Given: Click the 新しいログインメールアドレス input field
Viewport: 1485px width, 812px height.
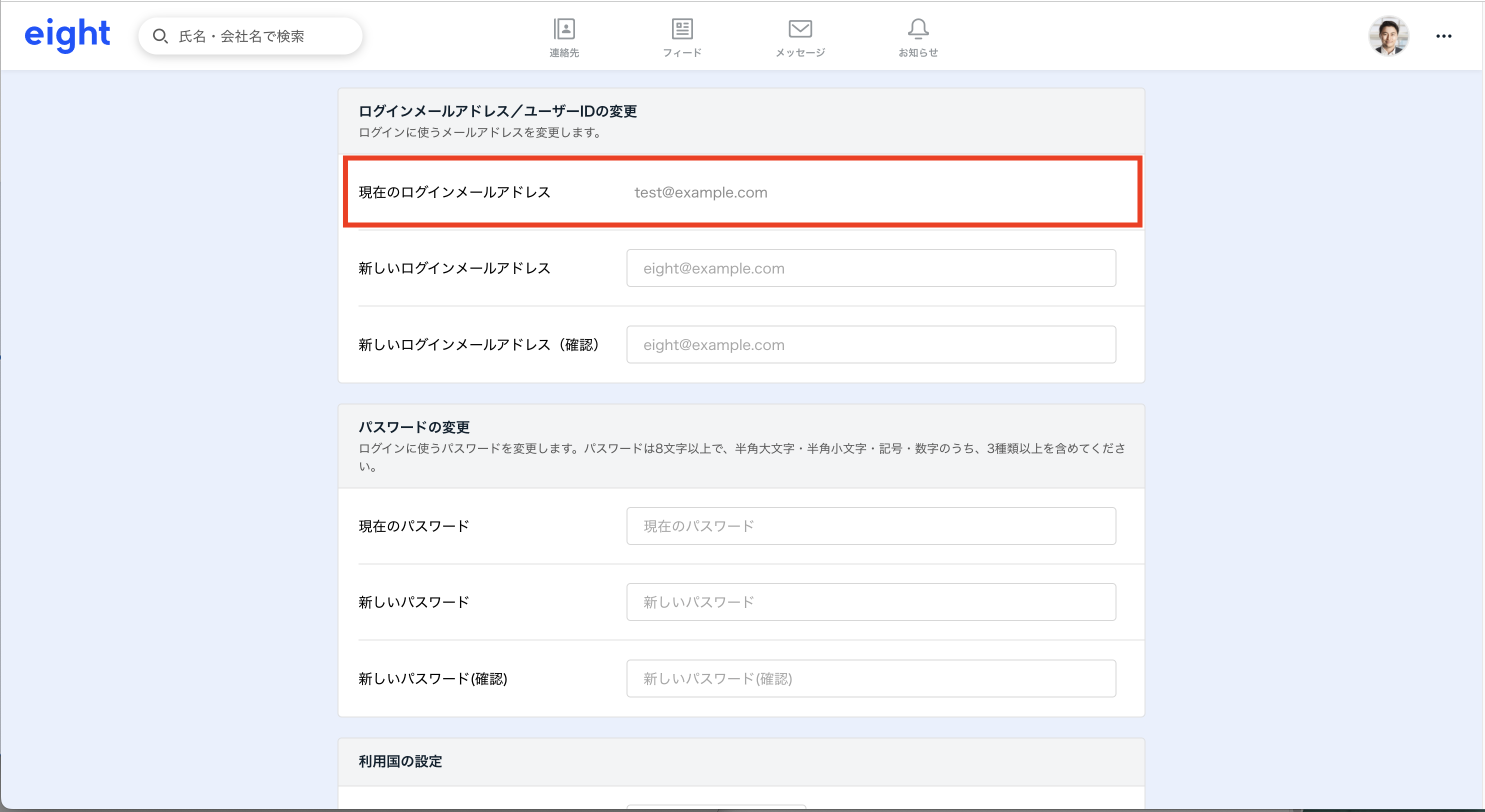Looking at the screenshot, I should (870, 268).
